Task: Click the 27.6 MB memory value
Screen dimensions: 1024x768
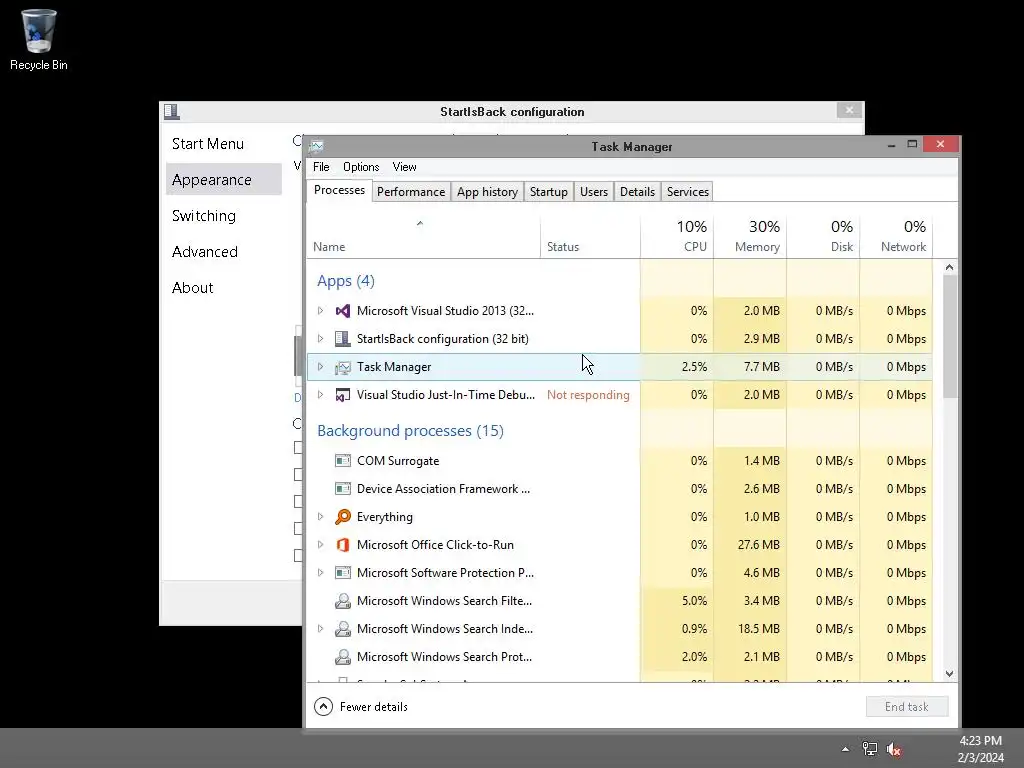Action: 758,545
